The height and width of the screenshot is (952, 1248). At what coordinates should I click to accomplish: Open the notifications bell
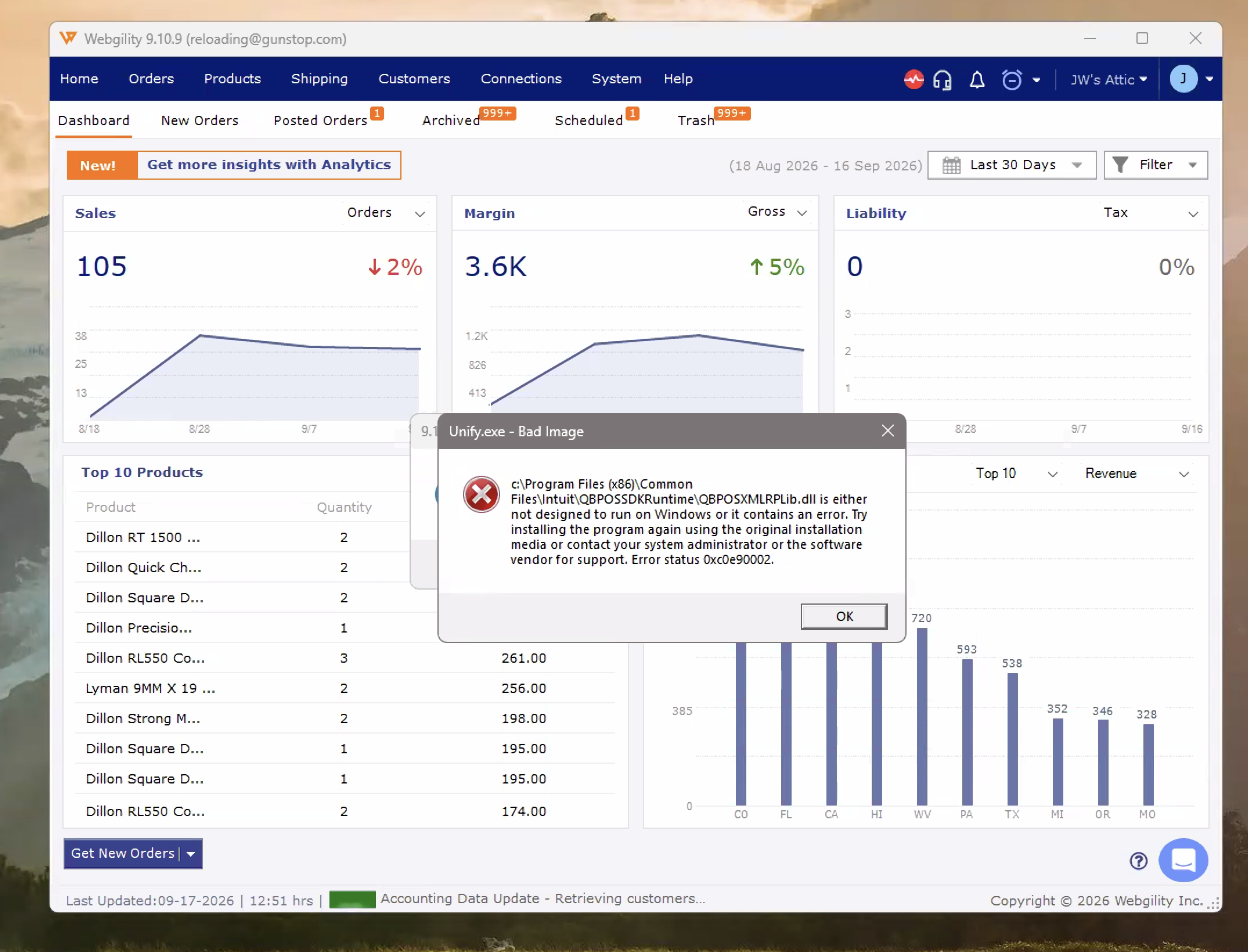click(978, 80)
